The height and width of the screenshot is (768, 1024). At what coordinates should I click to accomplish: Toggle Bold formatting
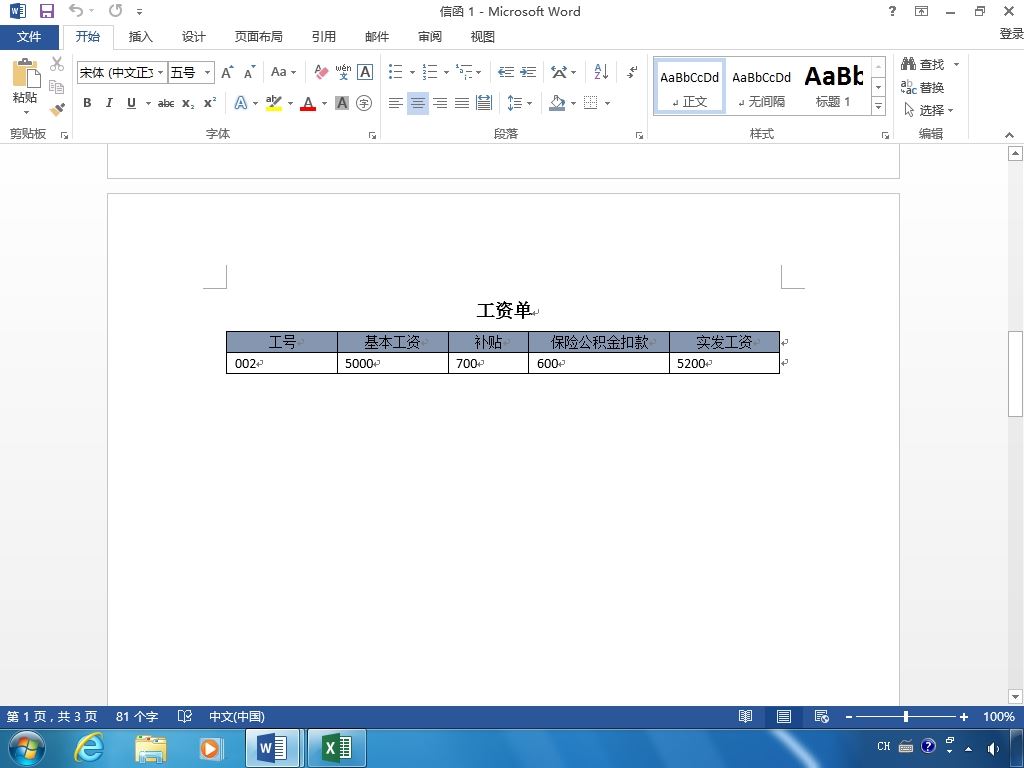click(x=87, y=103)
